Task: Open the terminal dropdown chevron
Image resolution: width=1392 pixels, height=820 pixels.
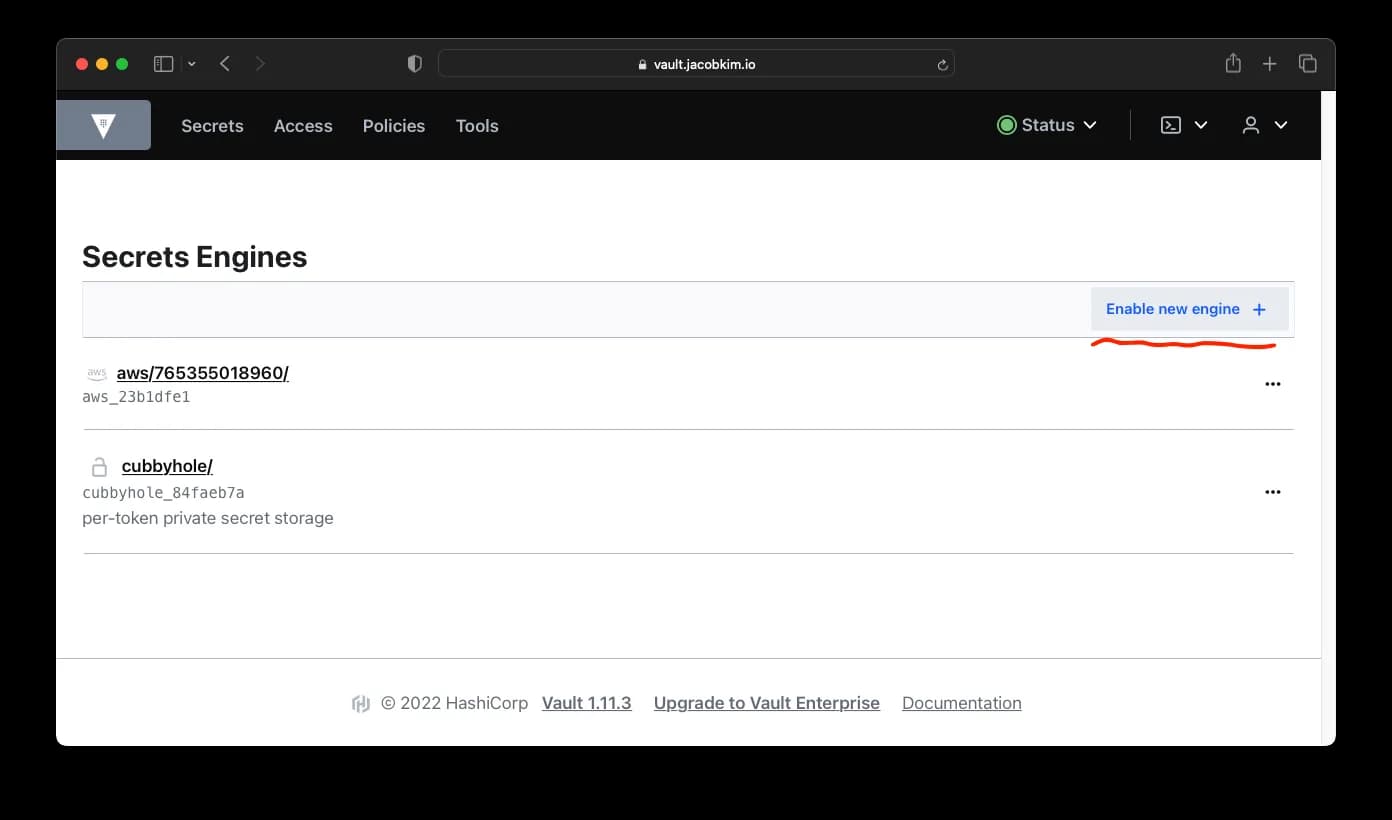Action: pos(1201,125)
